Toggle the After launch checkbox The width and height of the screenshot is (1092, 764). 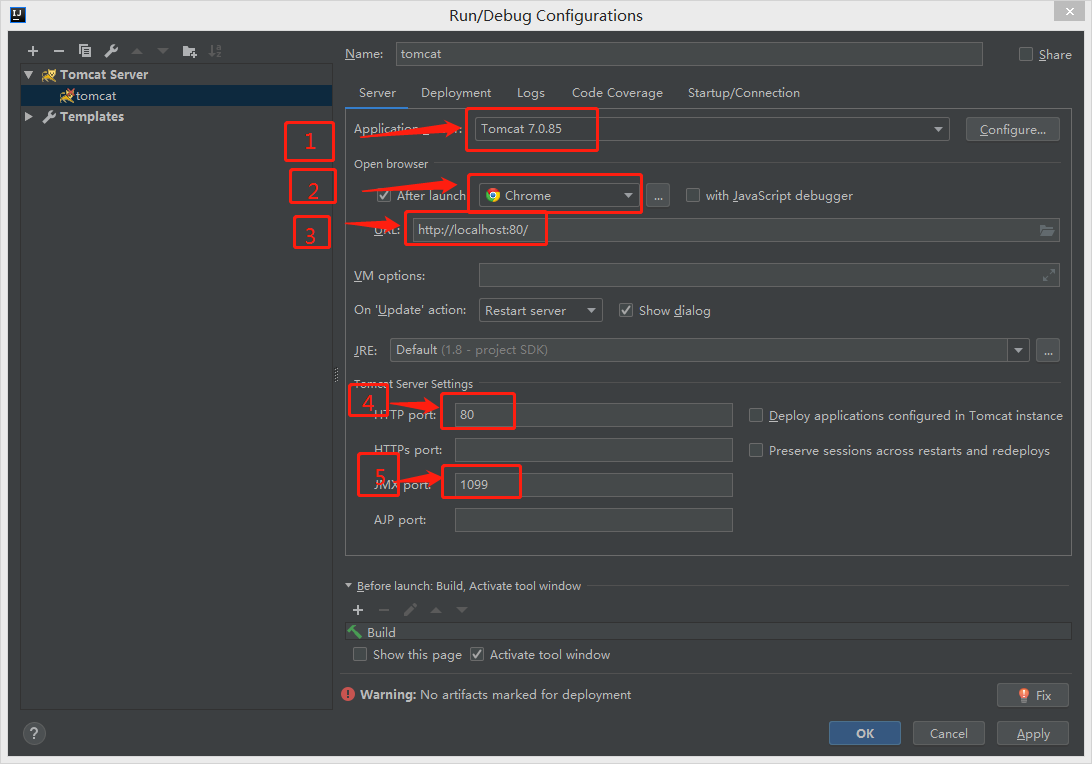click(x=384, y=196)
